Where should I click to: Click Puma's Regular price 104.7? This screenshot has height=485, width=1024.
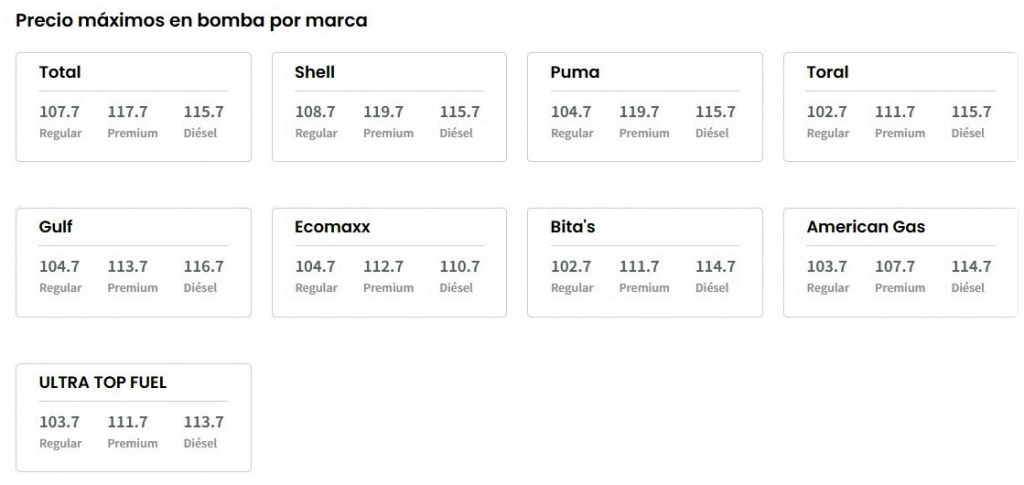(571, 112)
